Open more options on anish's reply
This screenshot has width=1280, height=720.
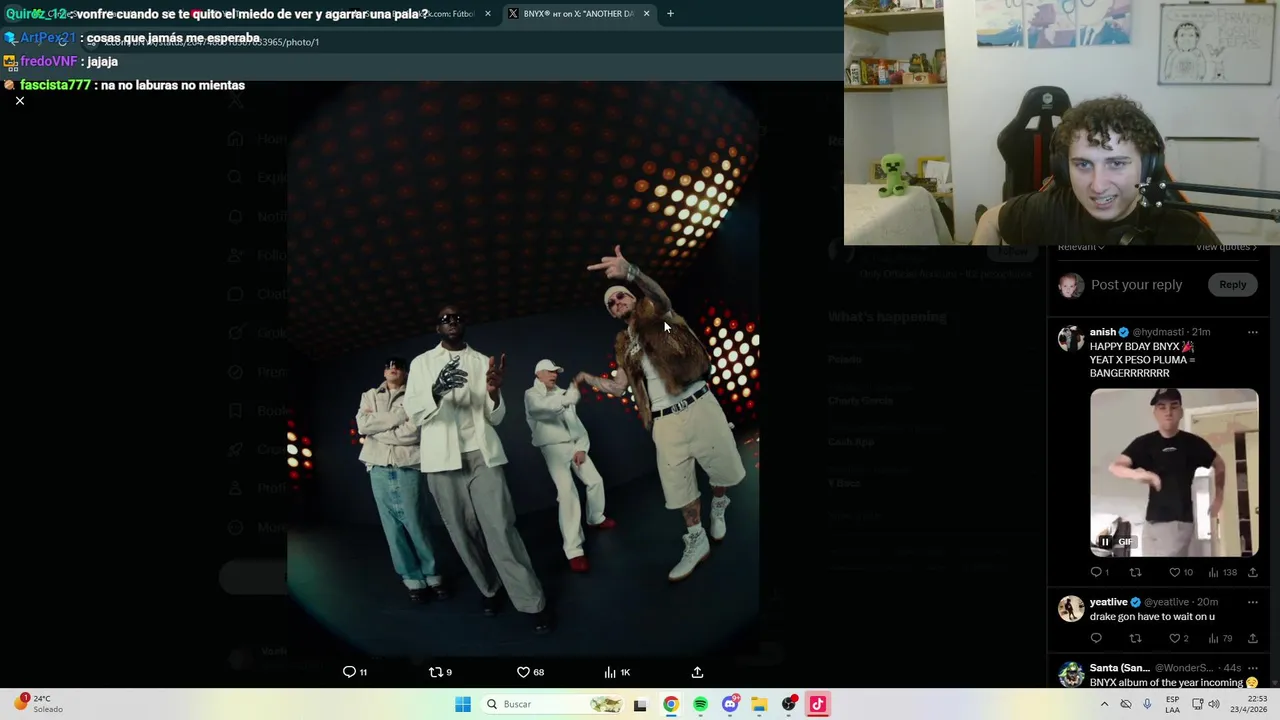point(1252,332)
